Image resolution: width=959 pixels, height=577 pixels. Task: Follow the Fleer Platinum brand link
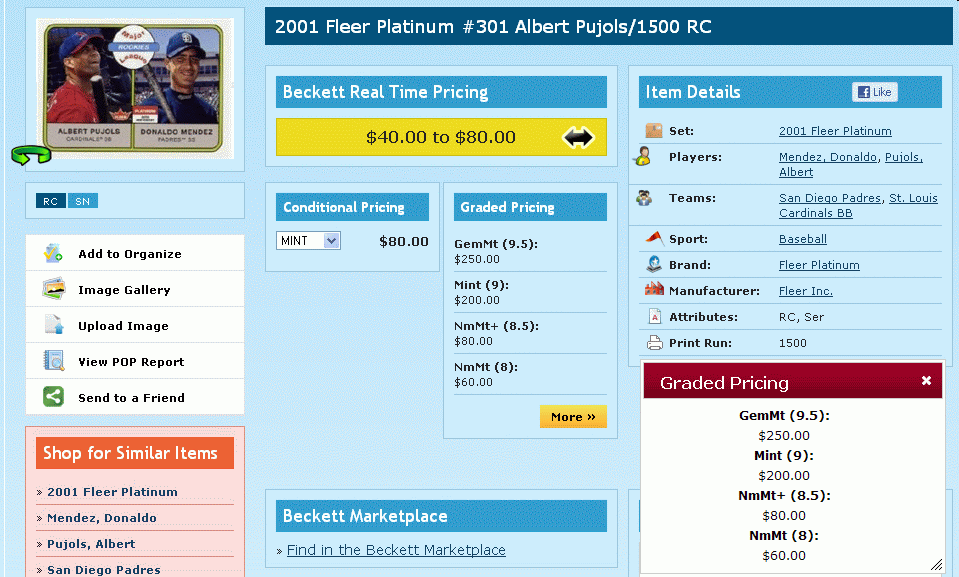[x=819, y=266]
